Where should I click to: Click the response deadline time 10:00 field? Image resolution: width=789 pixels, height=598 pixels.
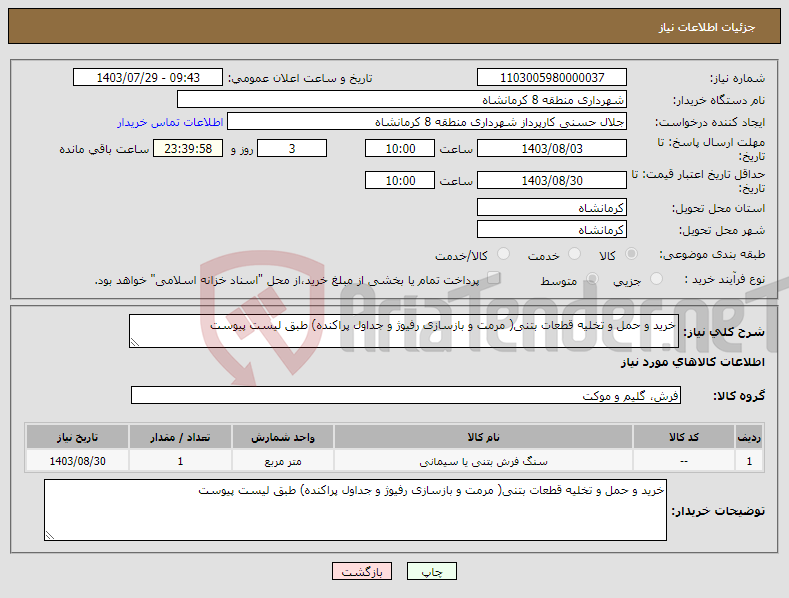pos(400,148)
